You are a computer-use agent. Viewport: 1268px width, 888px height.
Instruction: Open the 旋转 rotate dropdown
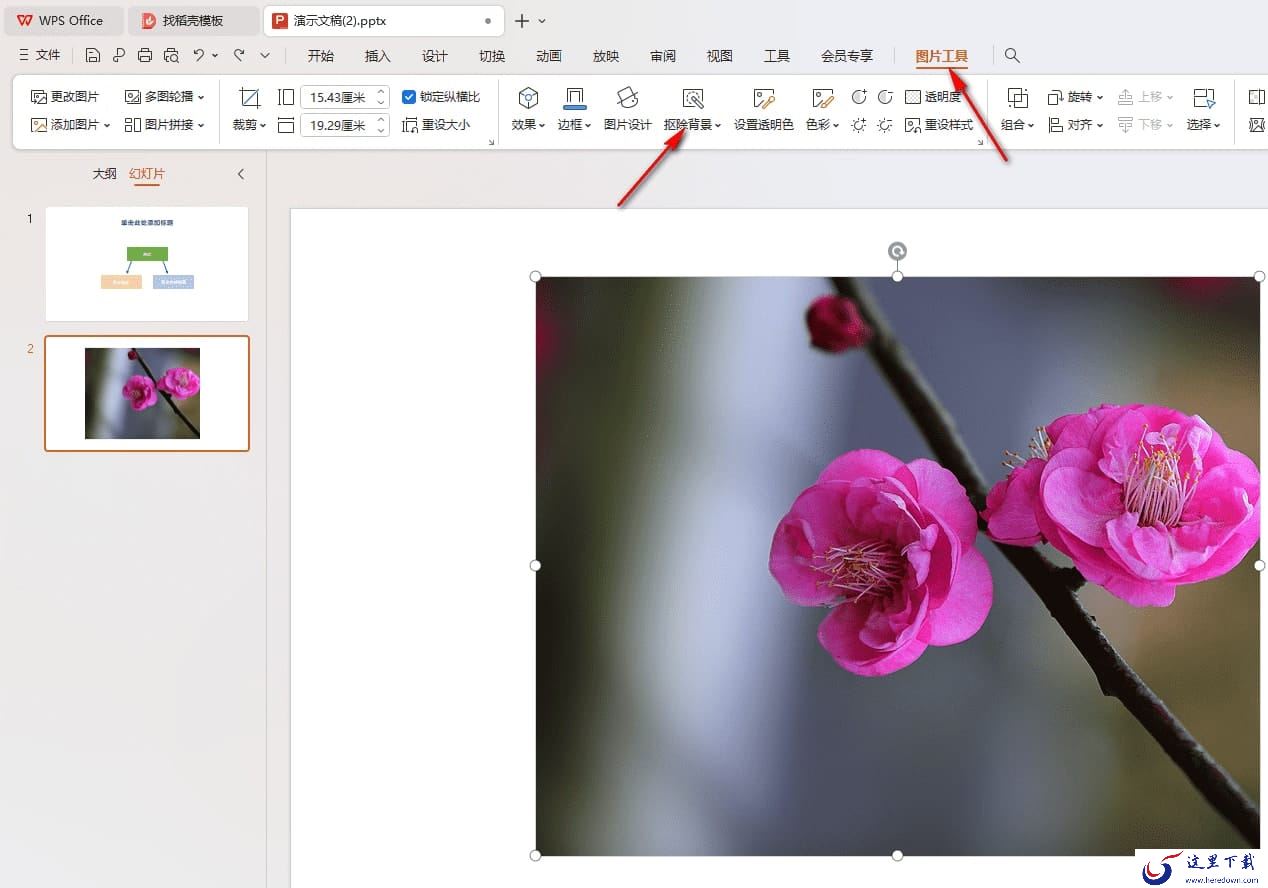1076,97
